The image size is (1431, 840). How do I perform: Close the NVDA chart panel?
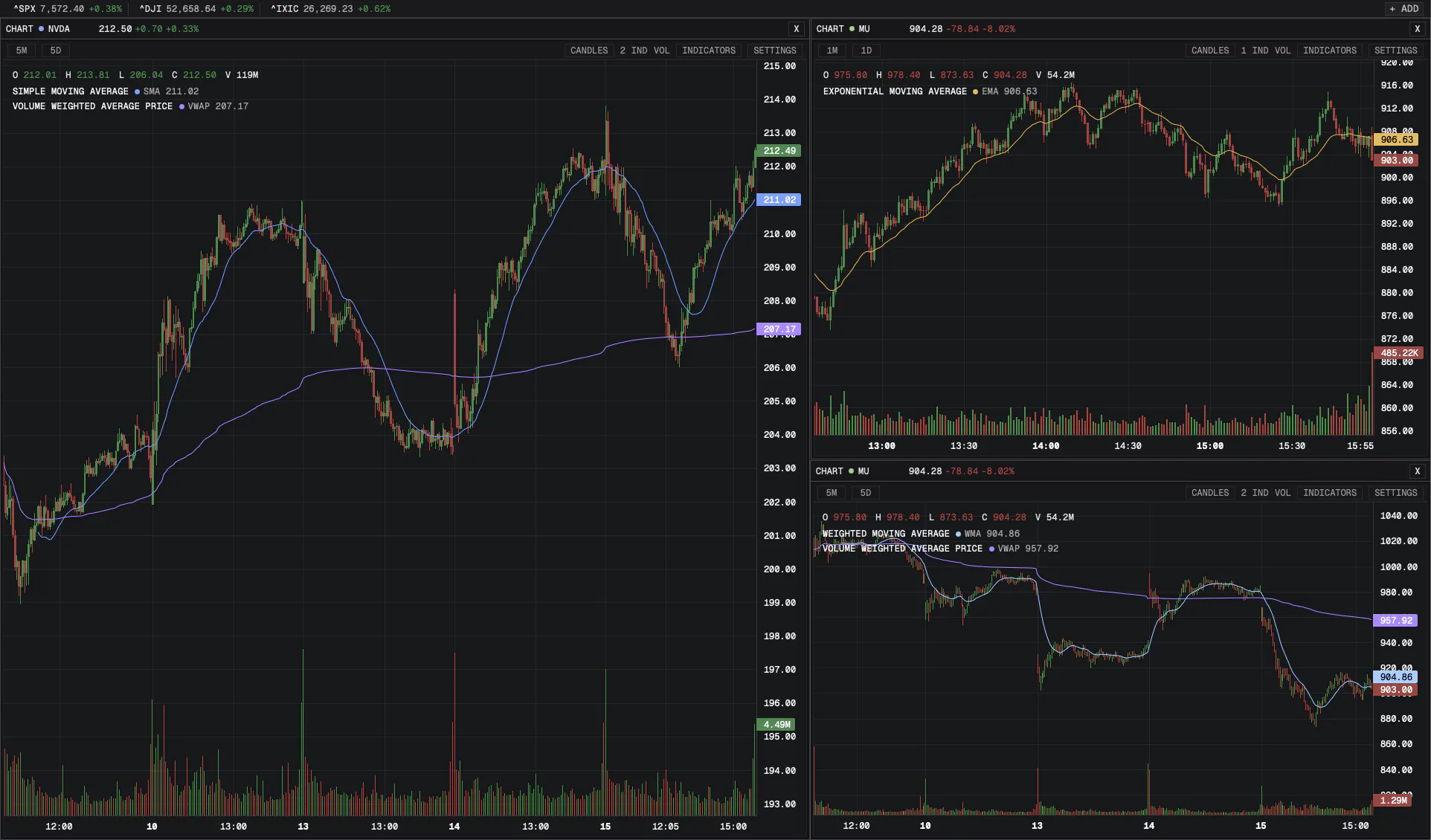click(x=797, y=29)
